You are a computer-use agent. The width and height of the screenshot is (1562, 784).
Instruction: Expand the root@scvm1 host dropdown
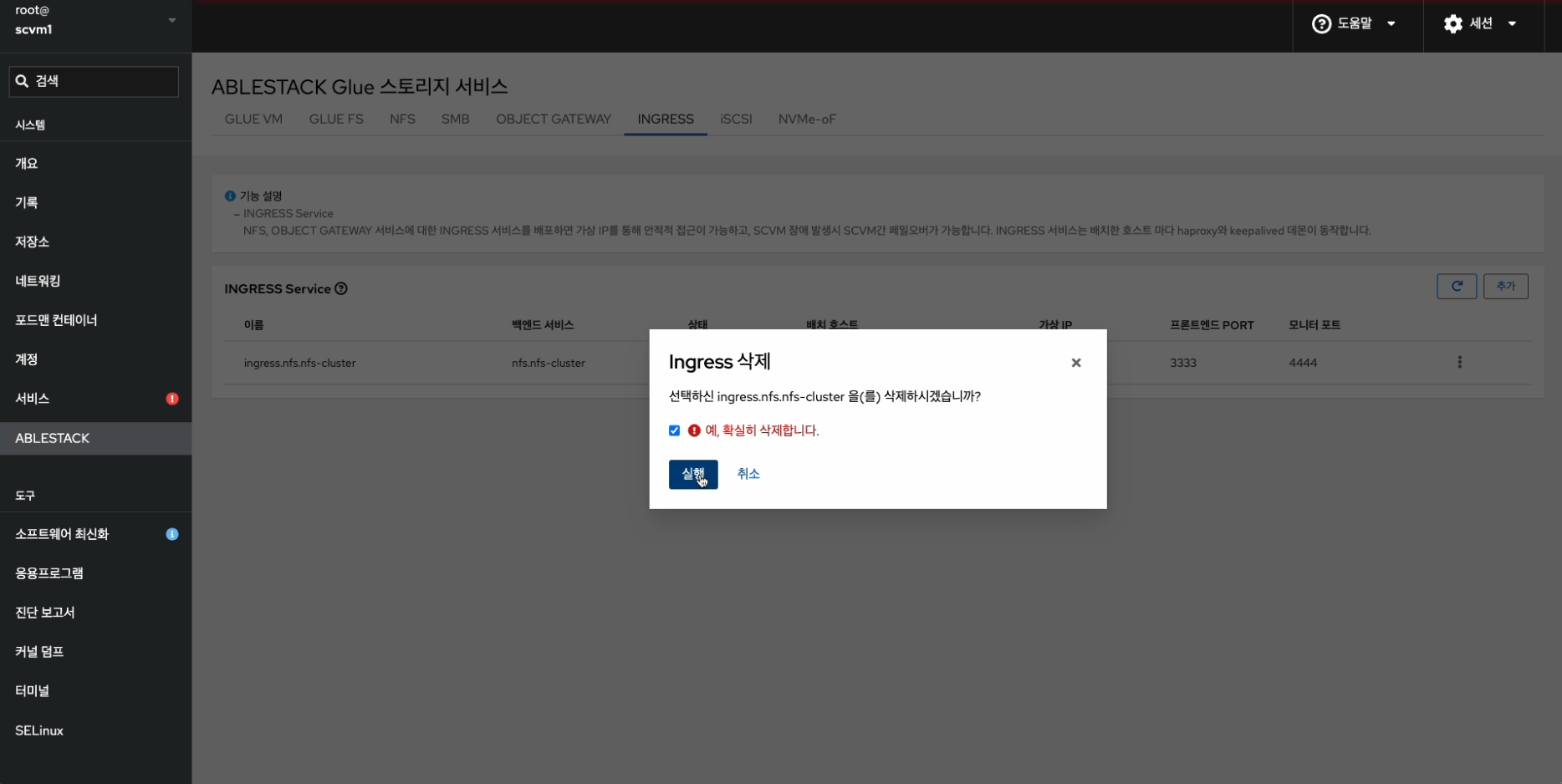(x=172, y=20)
